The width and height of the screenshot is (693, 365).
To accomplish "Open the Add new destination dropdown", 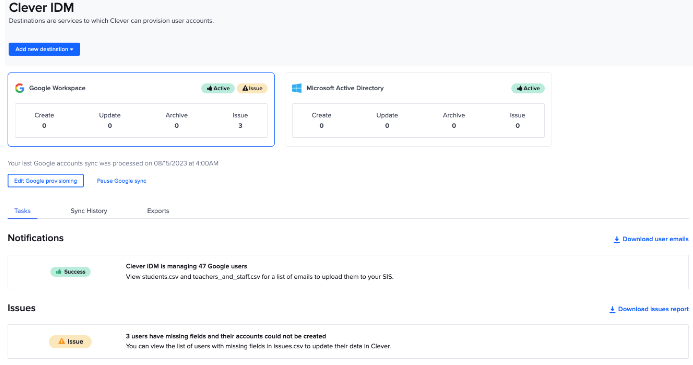I will click(x=44, y=49).
